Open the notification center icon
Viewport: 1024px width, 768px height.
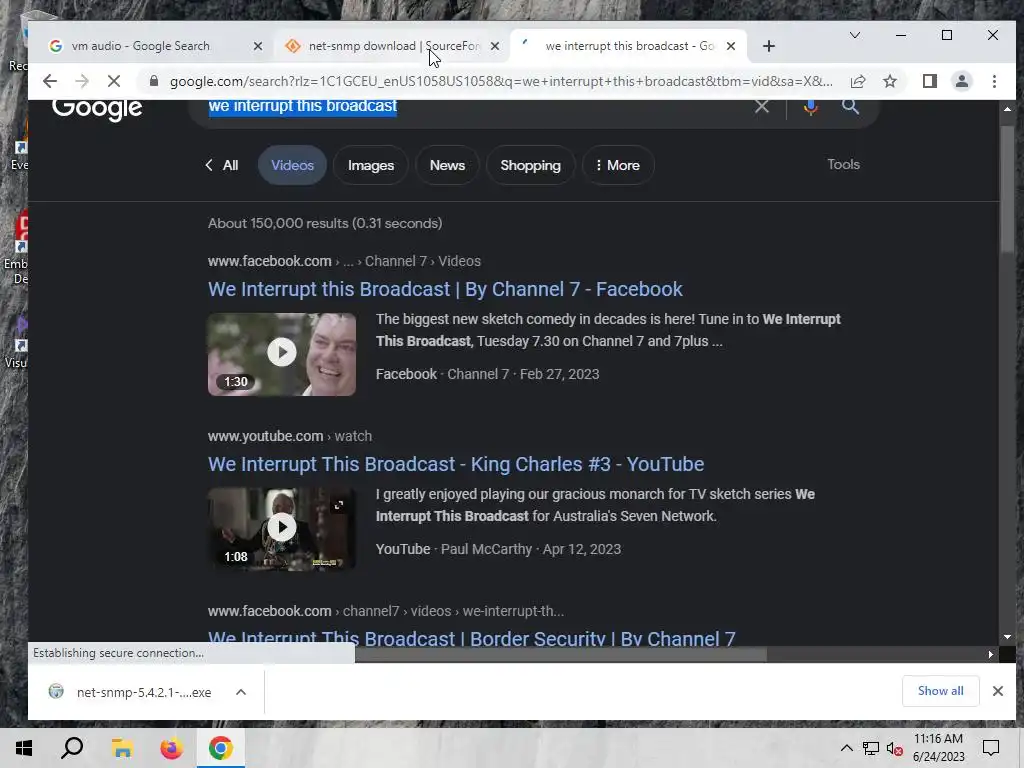[991, 748]
